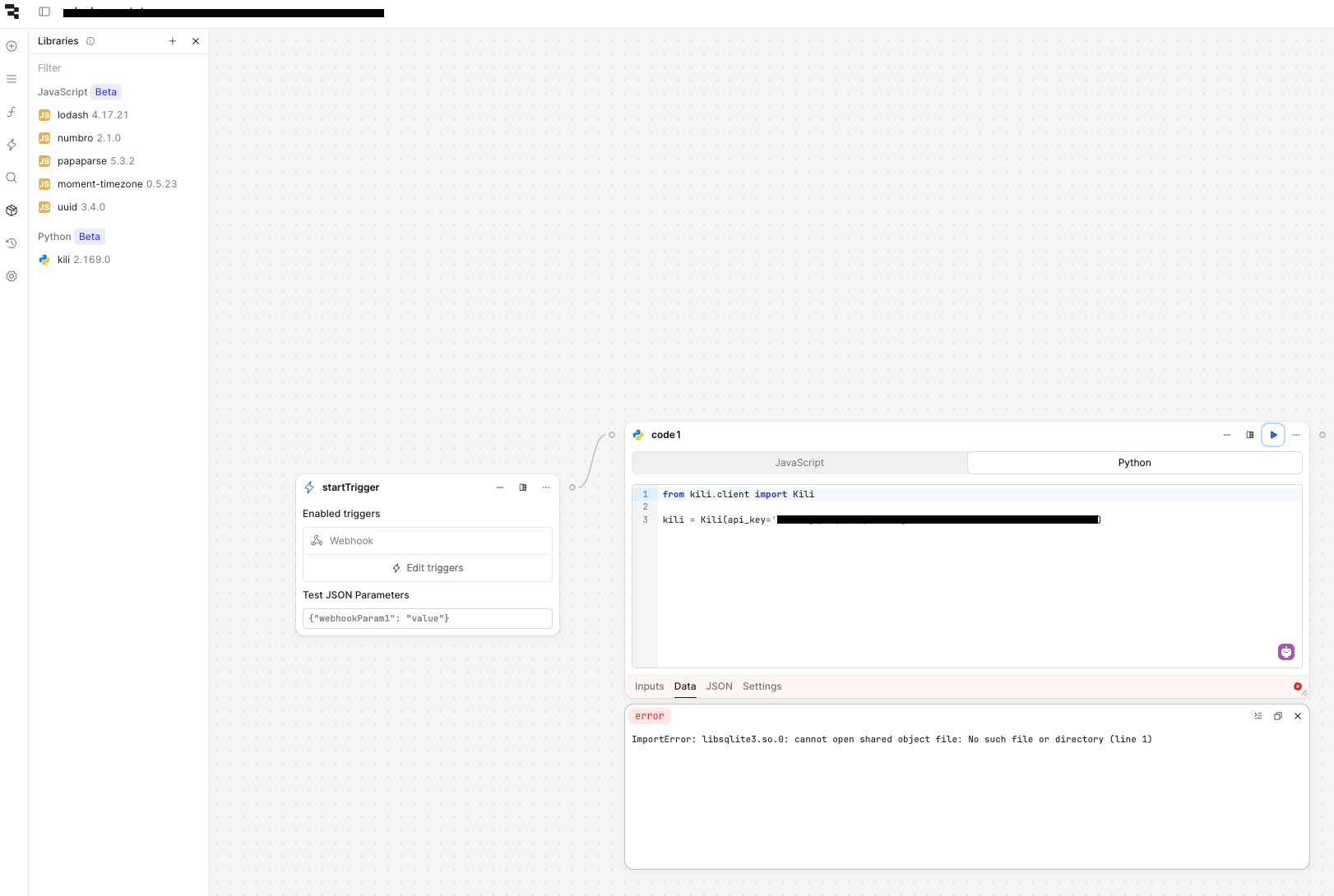Viewport: 1334px width, 896px height.
Task: Click the Edit triggers button
Action: pos(428,568)
